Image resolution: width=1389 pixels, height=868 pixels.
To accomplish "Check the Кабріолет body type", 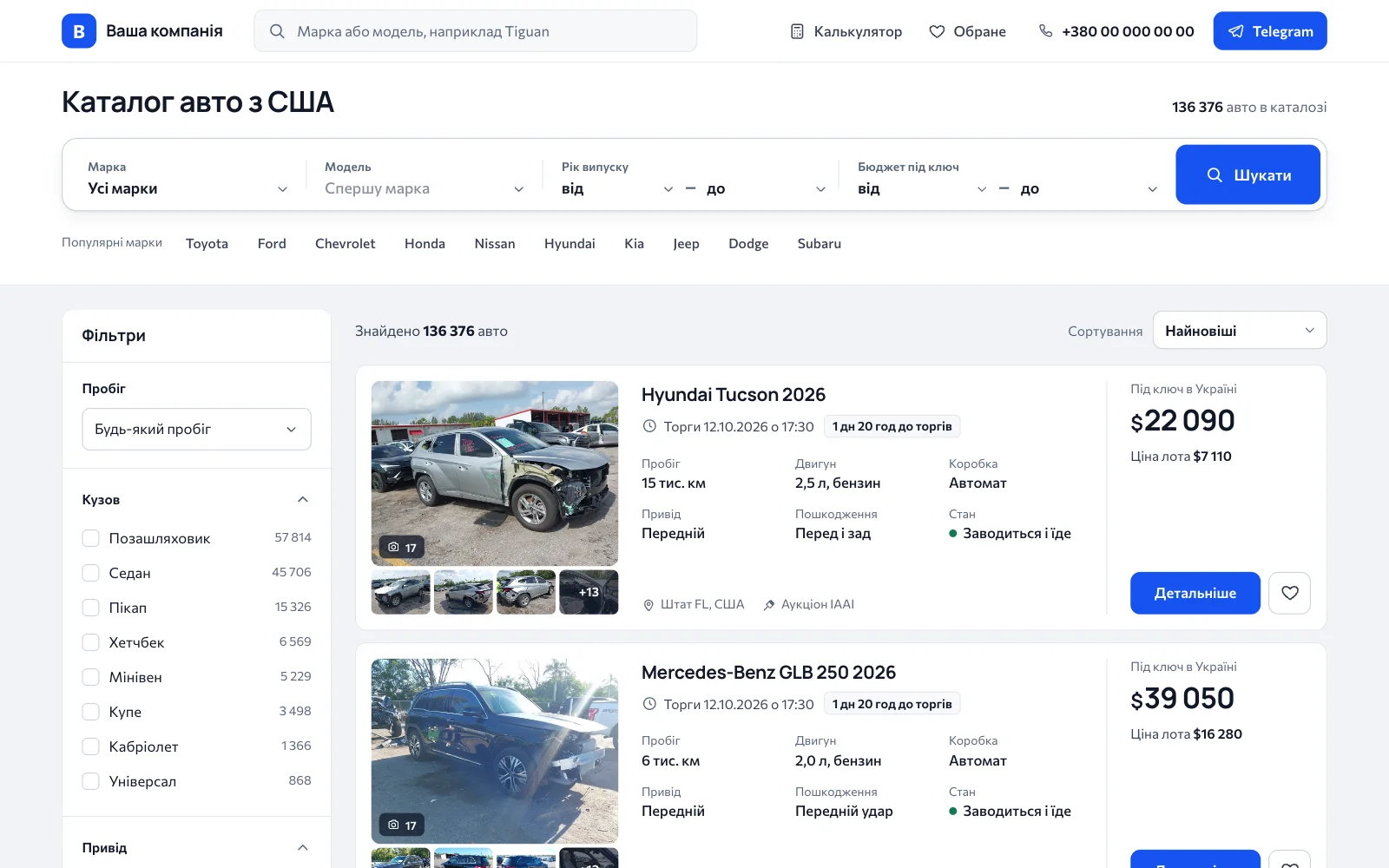I will [90, 746].
